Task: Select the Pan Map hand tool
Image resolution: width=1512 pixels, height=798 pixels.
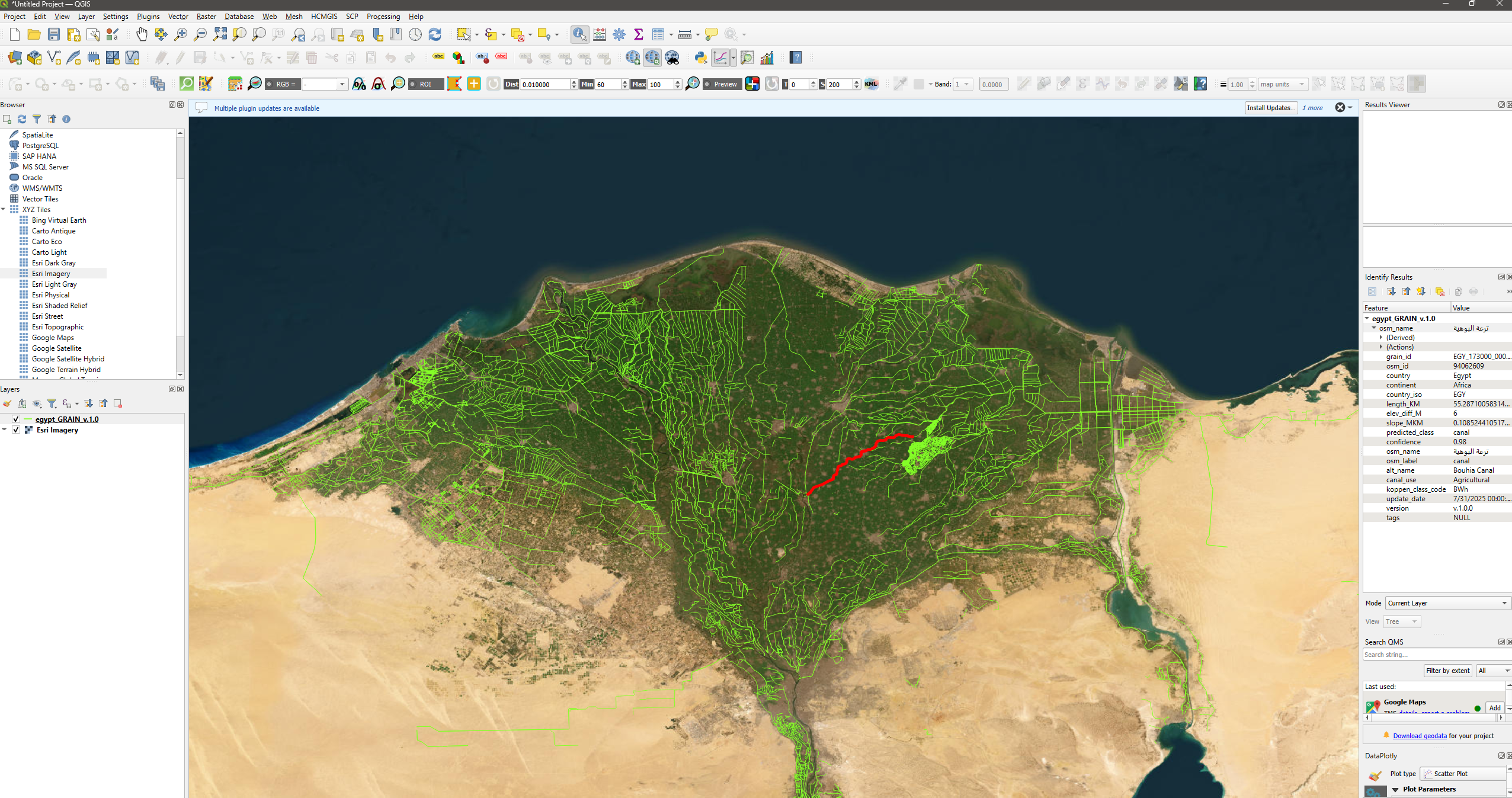Action: click(142, 34)
